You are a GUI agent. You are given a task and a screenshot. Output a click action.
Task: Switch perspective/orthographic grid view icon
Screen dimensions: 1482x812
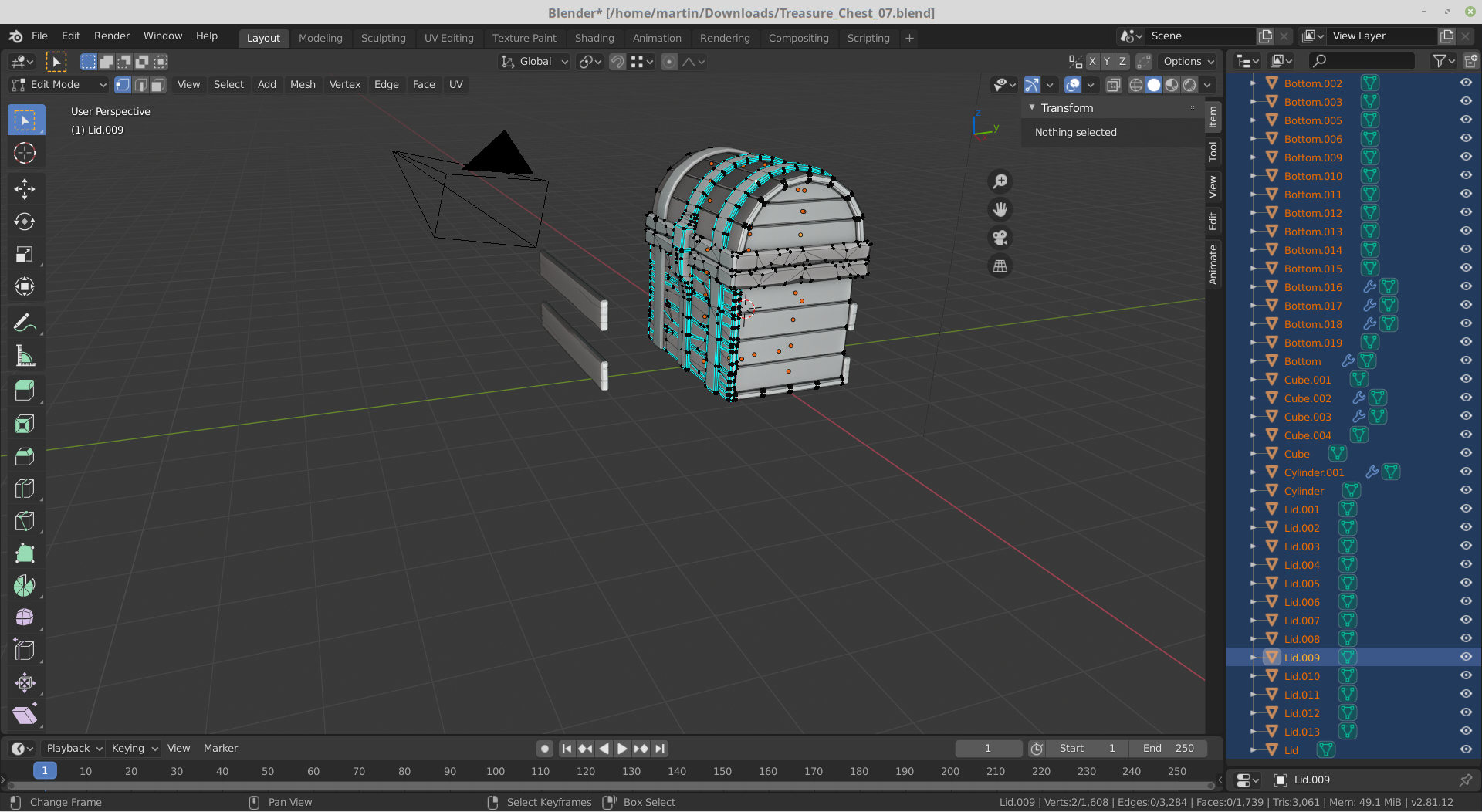(1000, 266)
